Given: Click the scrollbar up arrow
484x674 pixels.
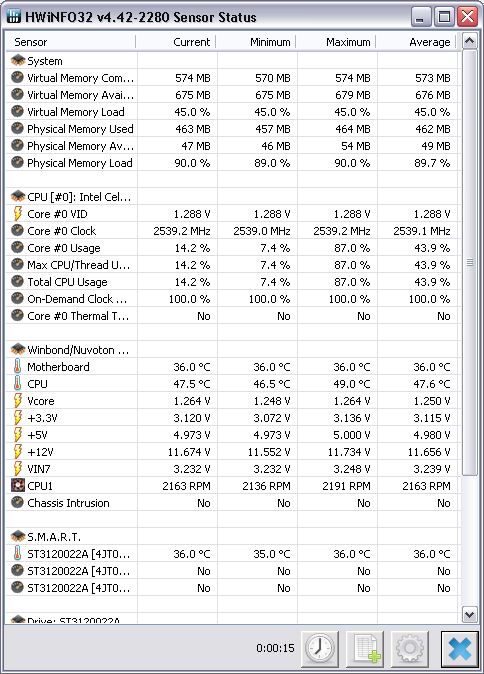Looking at the screenshot, I should tap(469, 41).
